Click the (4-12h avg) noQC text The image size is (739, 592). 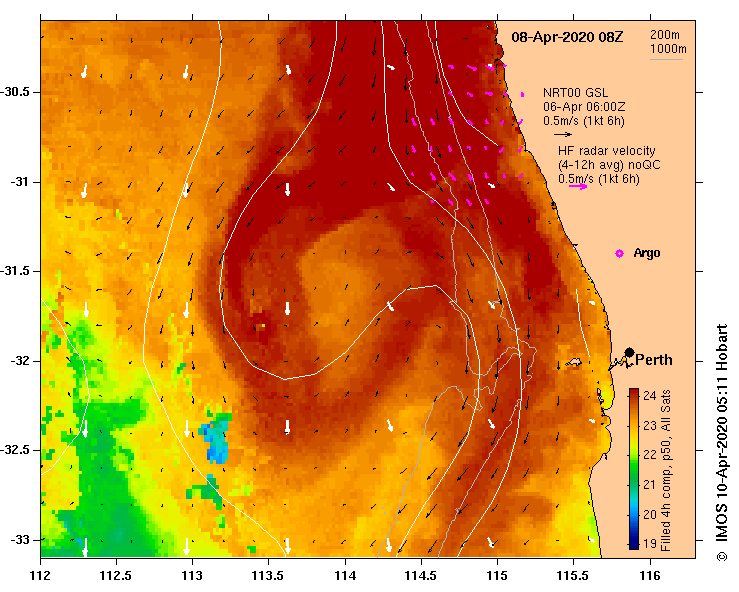609,165
